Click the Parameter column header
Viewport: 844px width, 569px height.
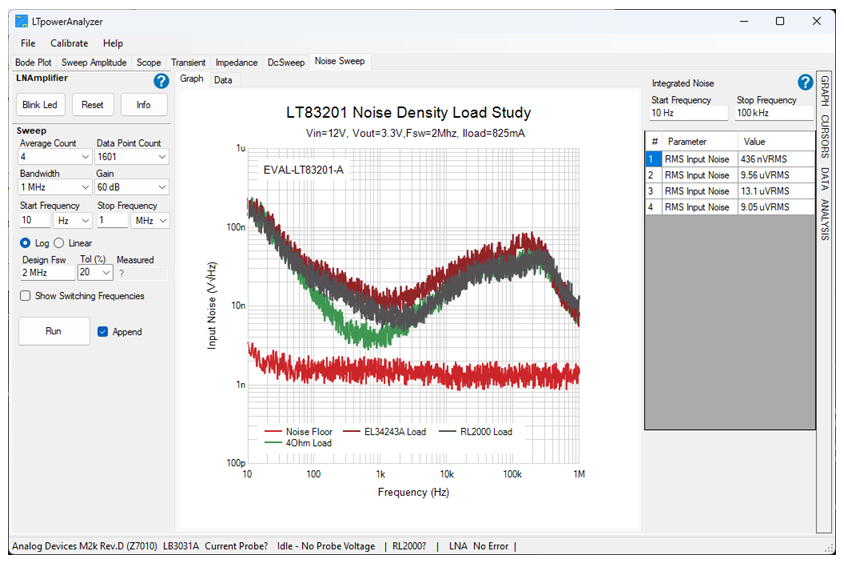699,142
